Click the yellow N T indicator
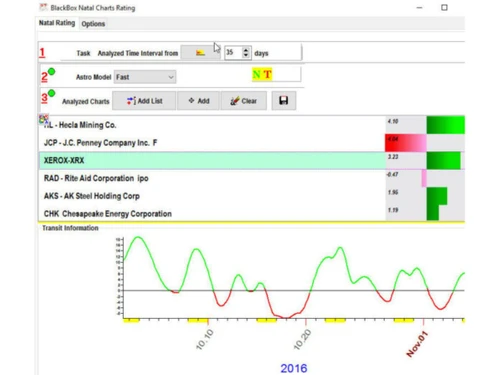 [262, 74]
